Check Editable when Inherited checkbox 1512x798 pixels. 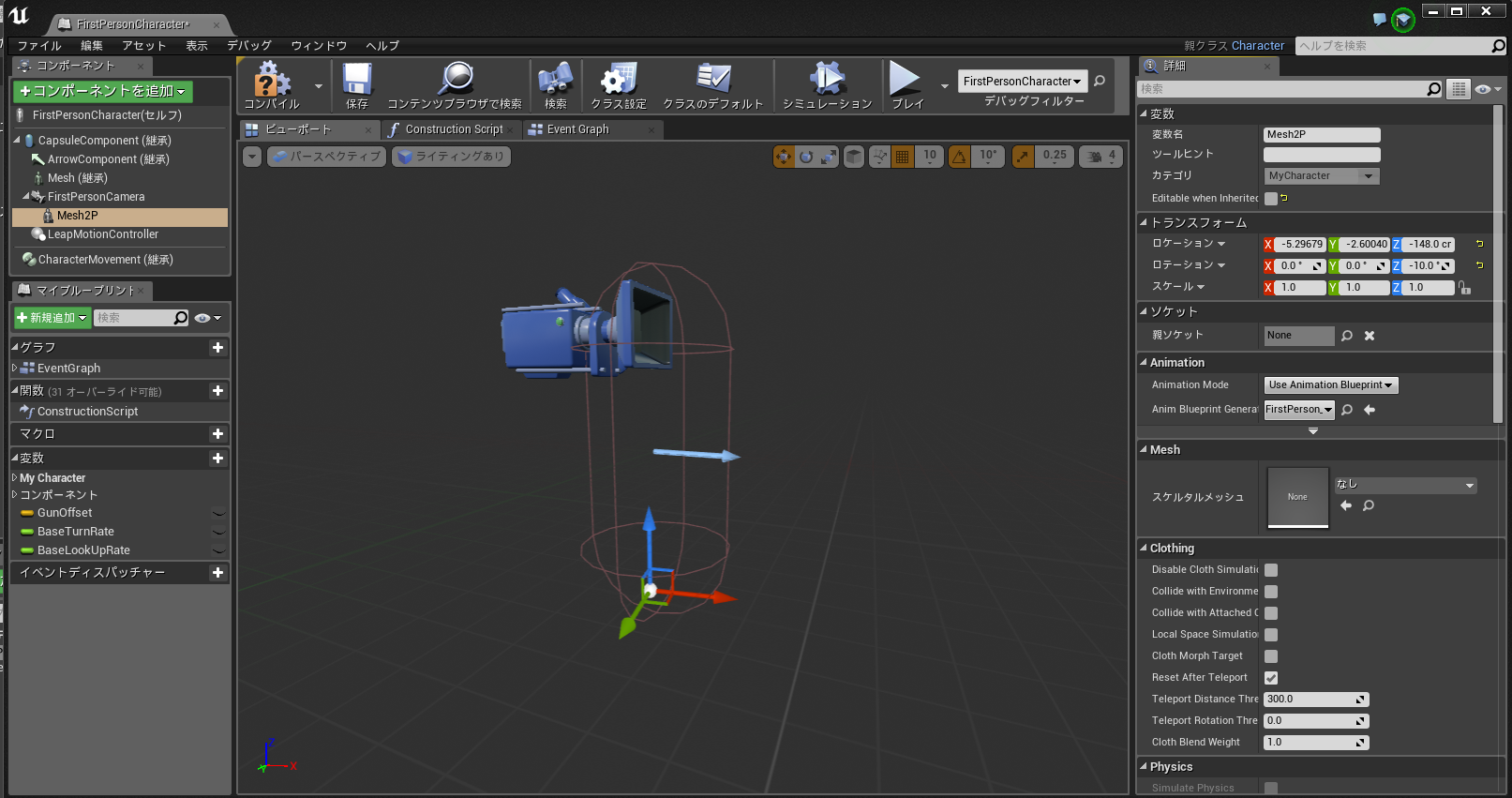[1271, 199]
